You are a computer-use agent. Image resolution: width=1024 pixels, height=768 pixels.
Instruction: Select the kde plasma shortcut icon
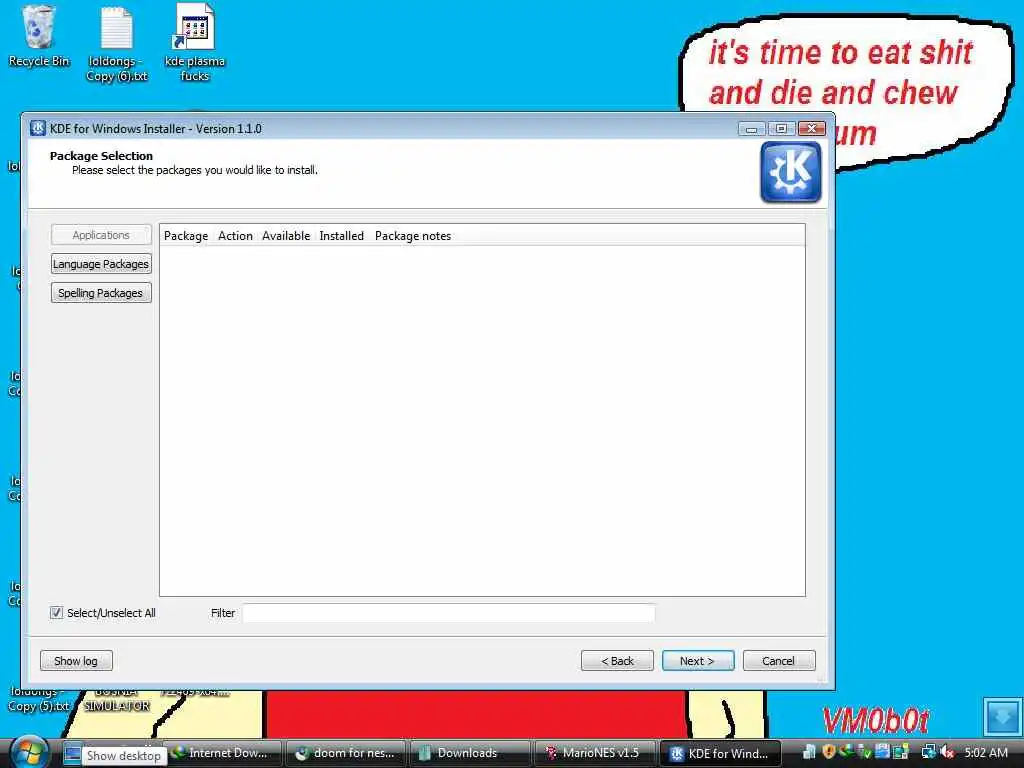point(195,43)
